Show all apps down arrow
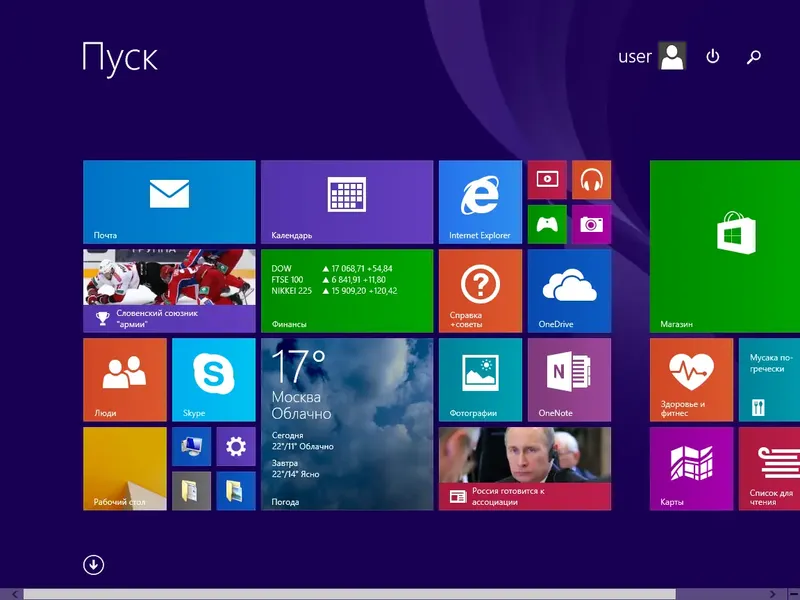800x600 pixels. coord(93,565)
